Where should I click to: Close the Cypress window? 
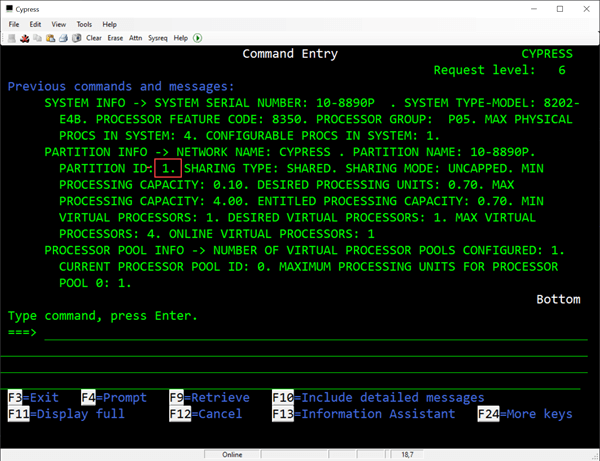tap(586, 9)
